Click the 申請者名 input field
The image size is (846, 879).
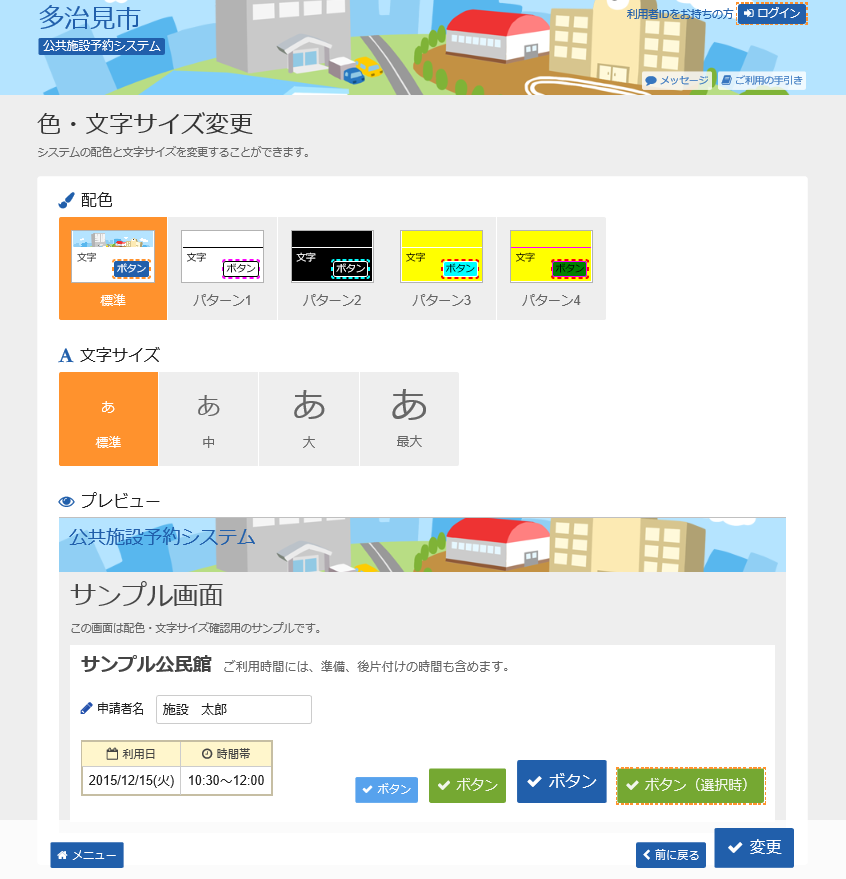pos(234,710)
